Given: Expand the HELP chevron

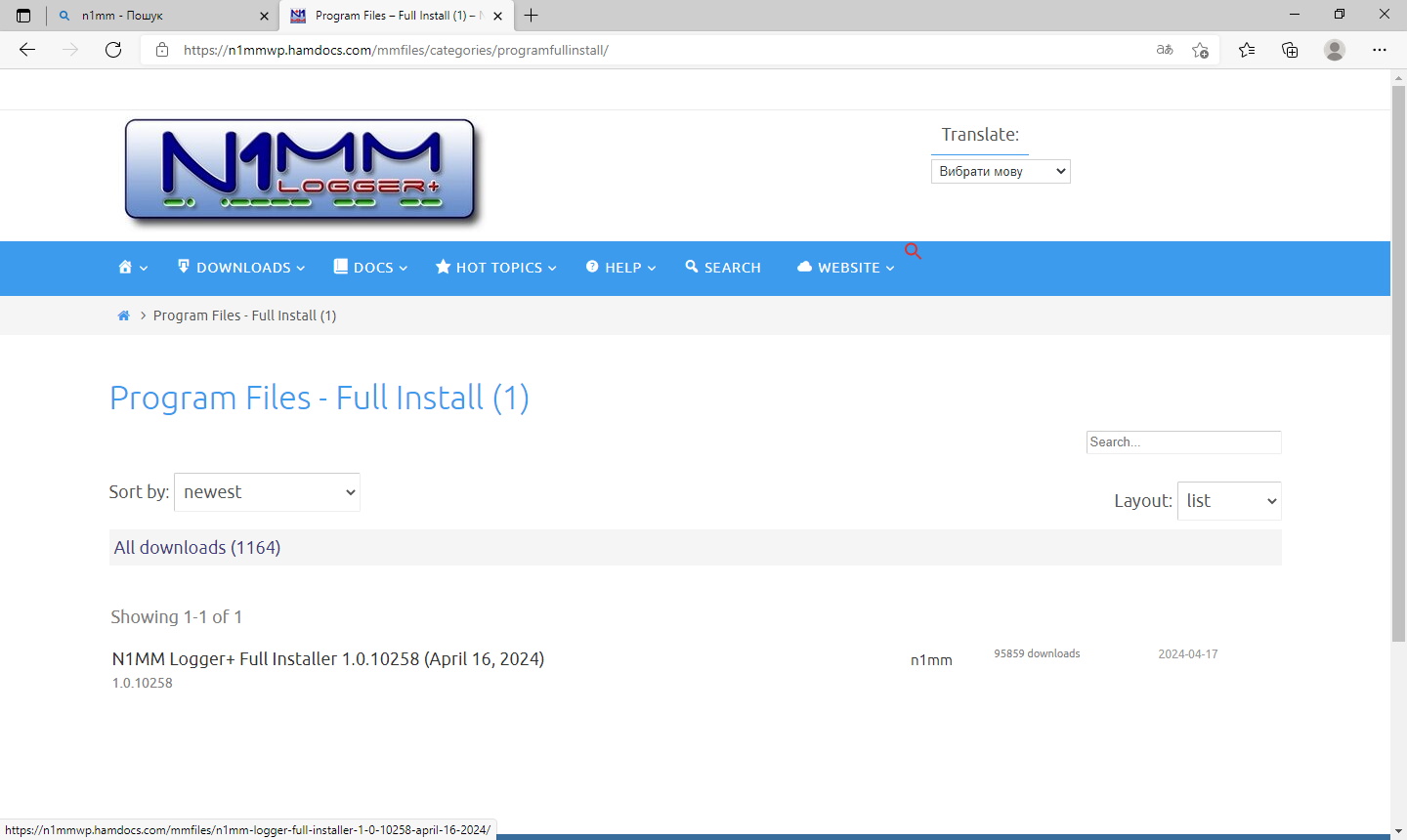Looking at the screenshot, I should click(652, 269).
